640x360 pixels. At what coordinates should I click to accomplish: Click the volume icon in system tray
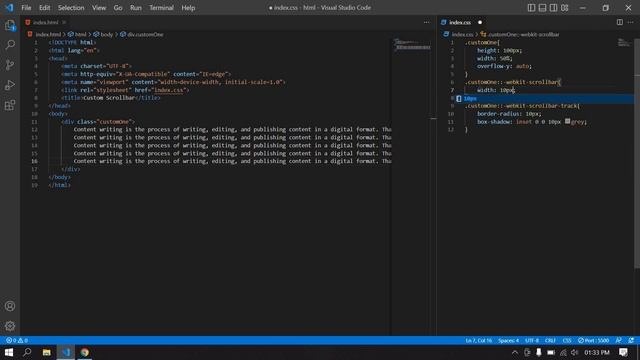point(575,352)
